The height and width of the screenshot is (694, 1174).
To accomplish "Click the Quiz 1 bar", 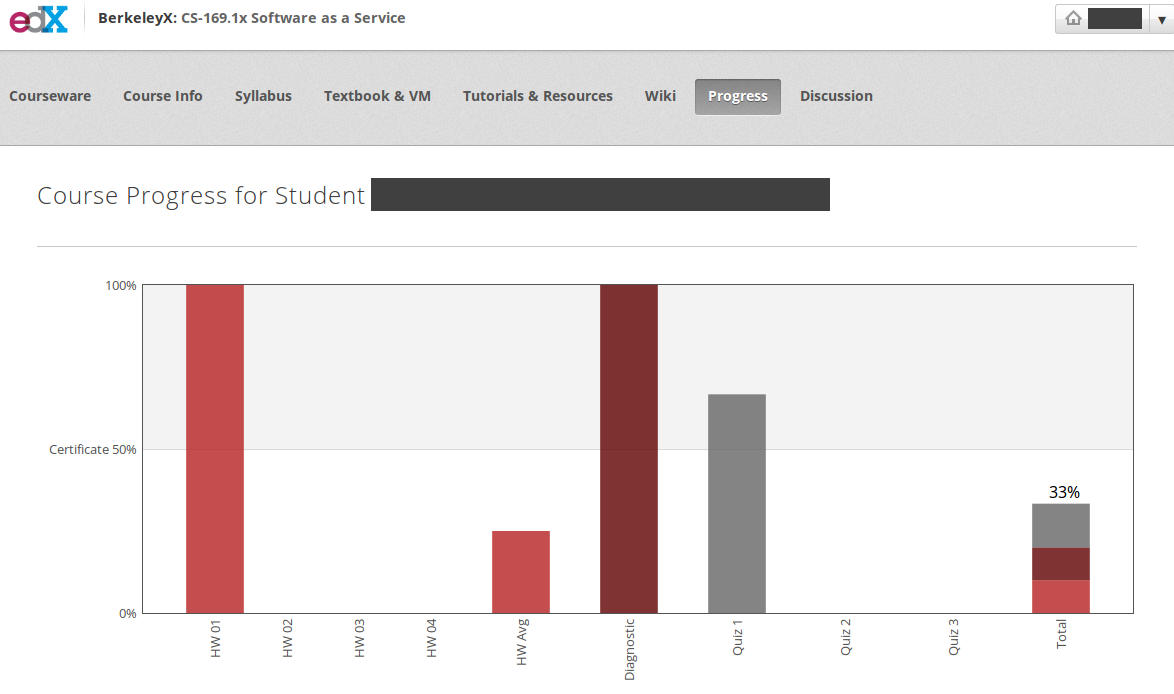I will (736, 500).
